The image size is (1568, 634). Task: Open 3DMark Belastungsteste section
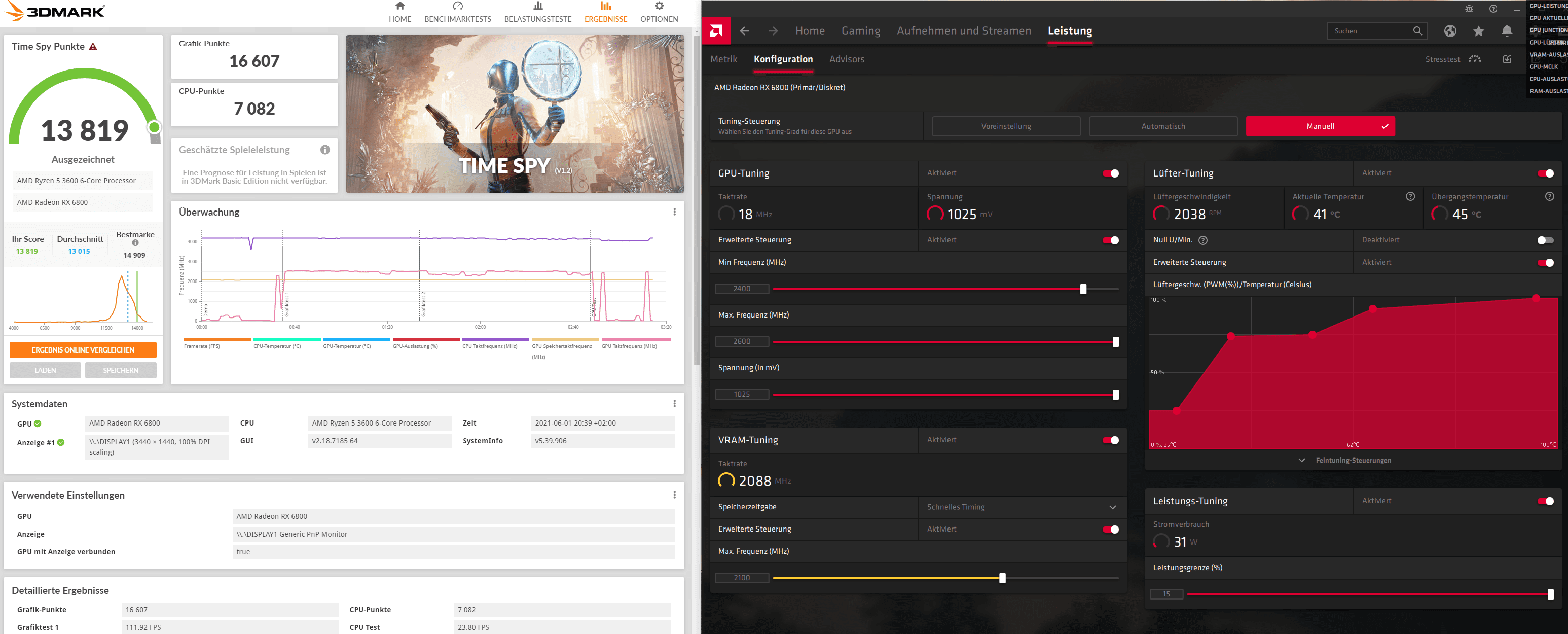pos(537,13)
